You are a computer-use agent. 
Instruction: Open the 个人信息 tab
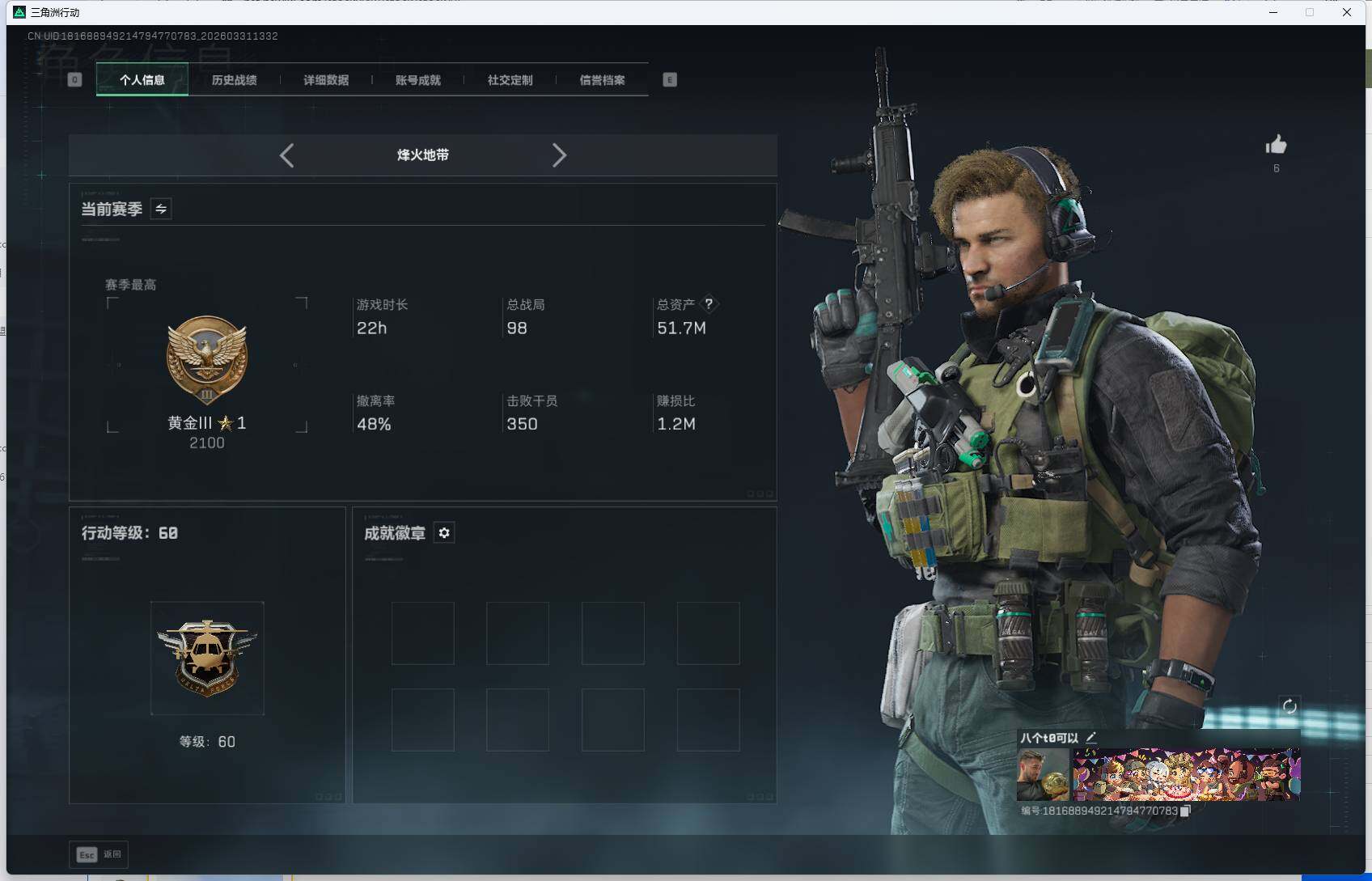(x=142, y=79)
